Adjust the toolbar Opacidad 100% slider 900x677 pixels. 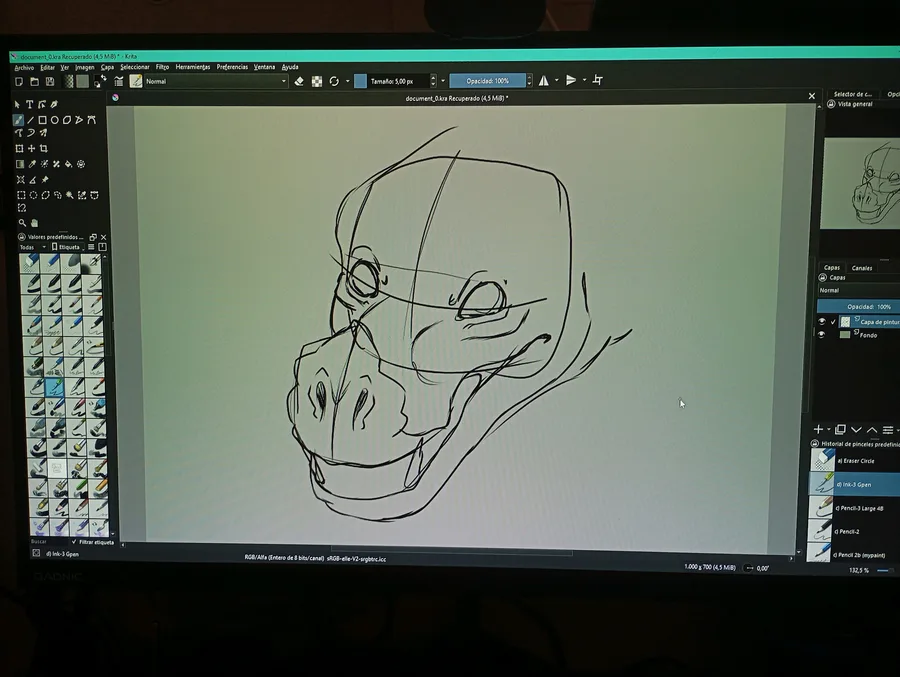(x=487, y=81)
